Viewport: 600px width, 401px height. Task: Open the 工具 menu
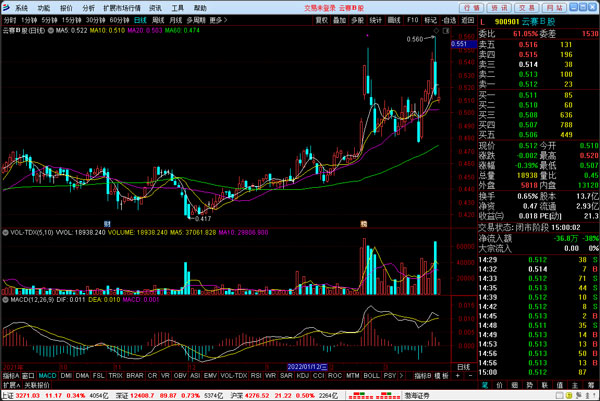click(178, 8)
